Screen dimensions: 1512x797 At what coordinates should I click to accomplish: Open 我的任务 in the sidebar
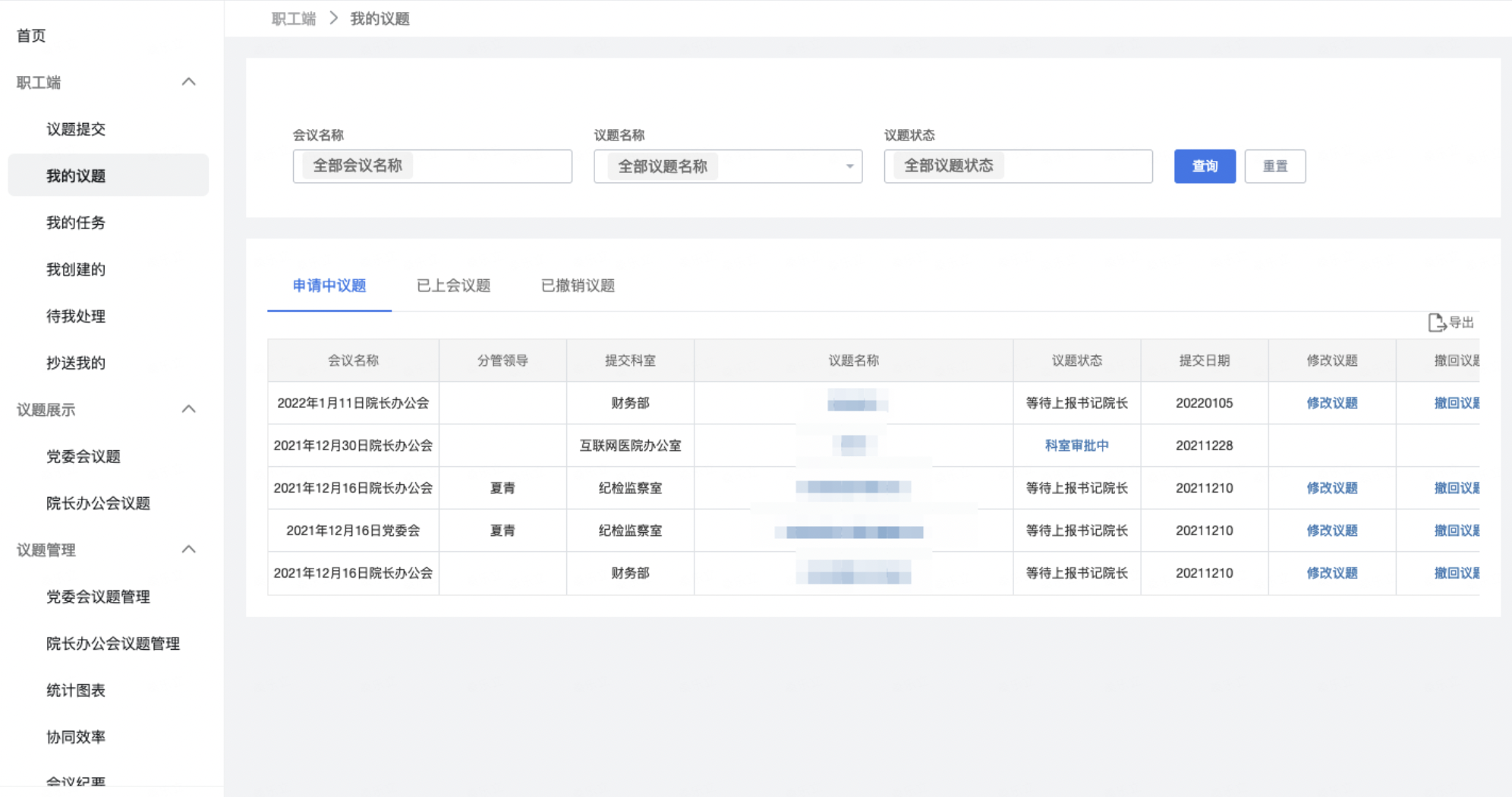(x=76, y=222)
